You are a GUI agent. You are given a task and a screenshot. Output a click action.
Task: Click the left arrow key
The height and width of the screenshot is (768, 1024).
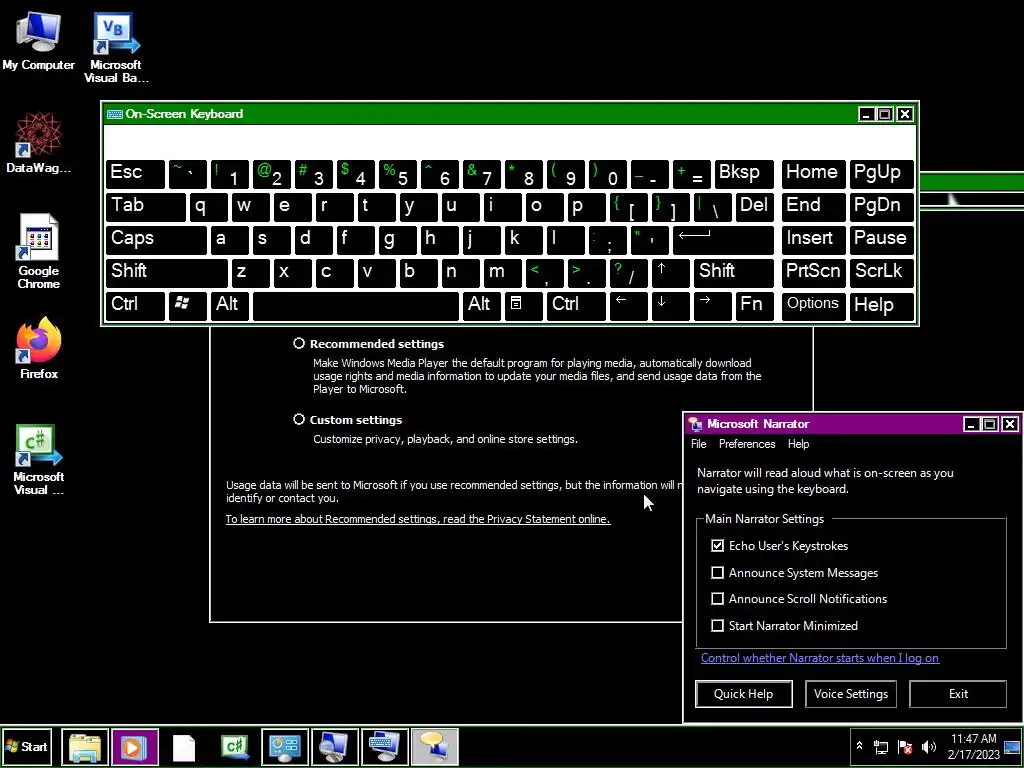pos(628,305)
